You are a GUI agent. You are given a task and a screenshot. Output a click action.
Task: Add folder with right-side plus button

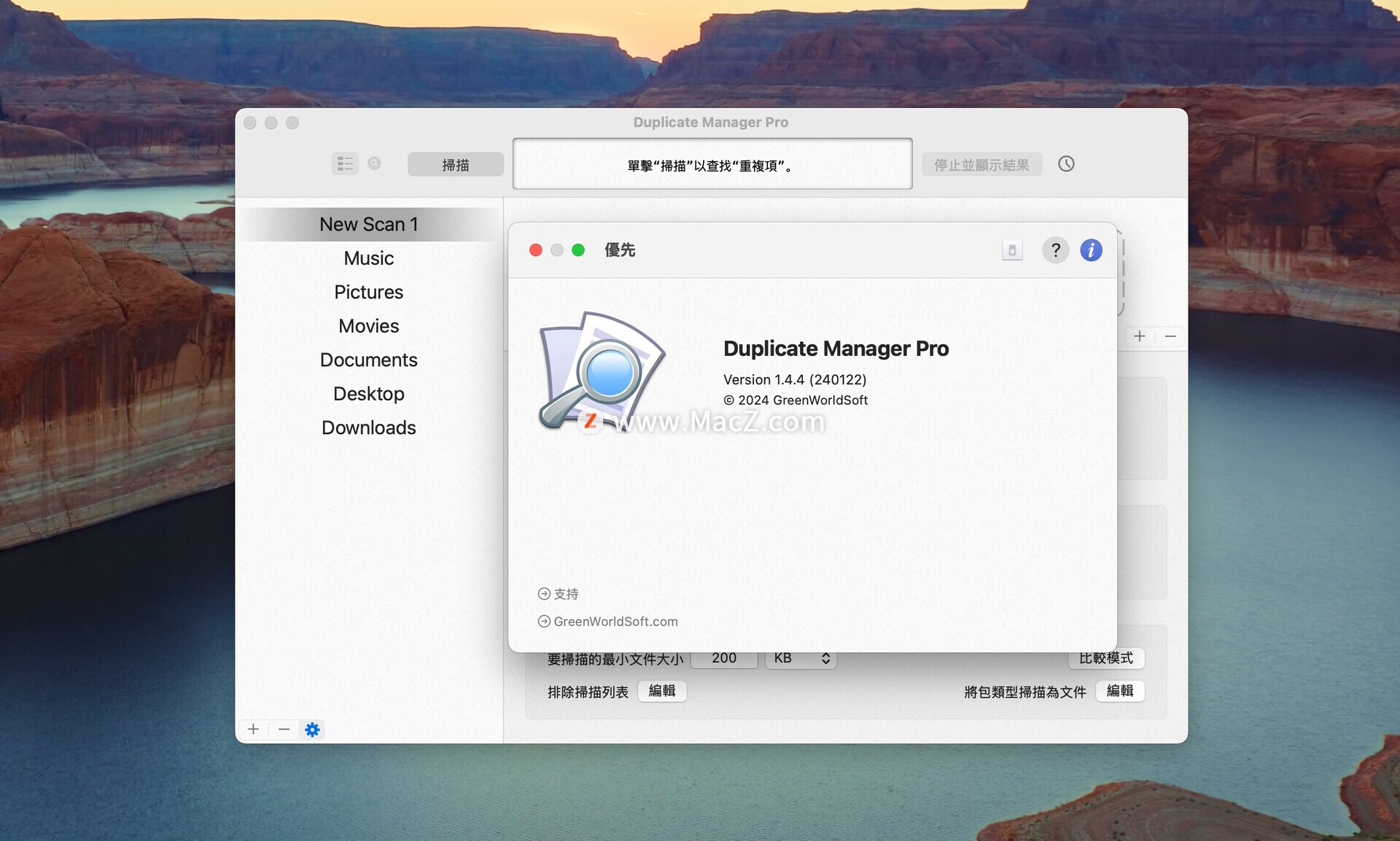point(1140,336)
